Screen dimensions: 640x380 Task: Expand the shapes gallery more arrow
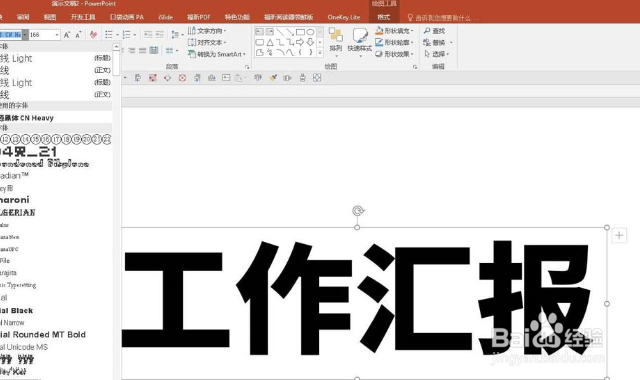click(320, 52)
